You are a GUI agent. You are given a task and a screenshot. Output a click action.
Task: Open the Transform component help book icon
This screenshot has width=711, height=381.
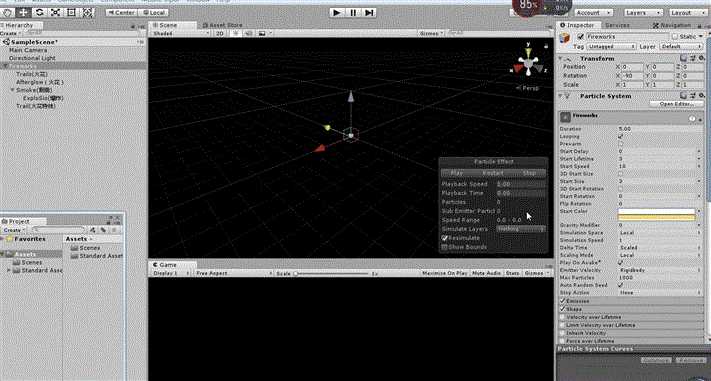coord(684,58)
